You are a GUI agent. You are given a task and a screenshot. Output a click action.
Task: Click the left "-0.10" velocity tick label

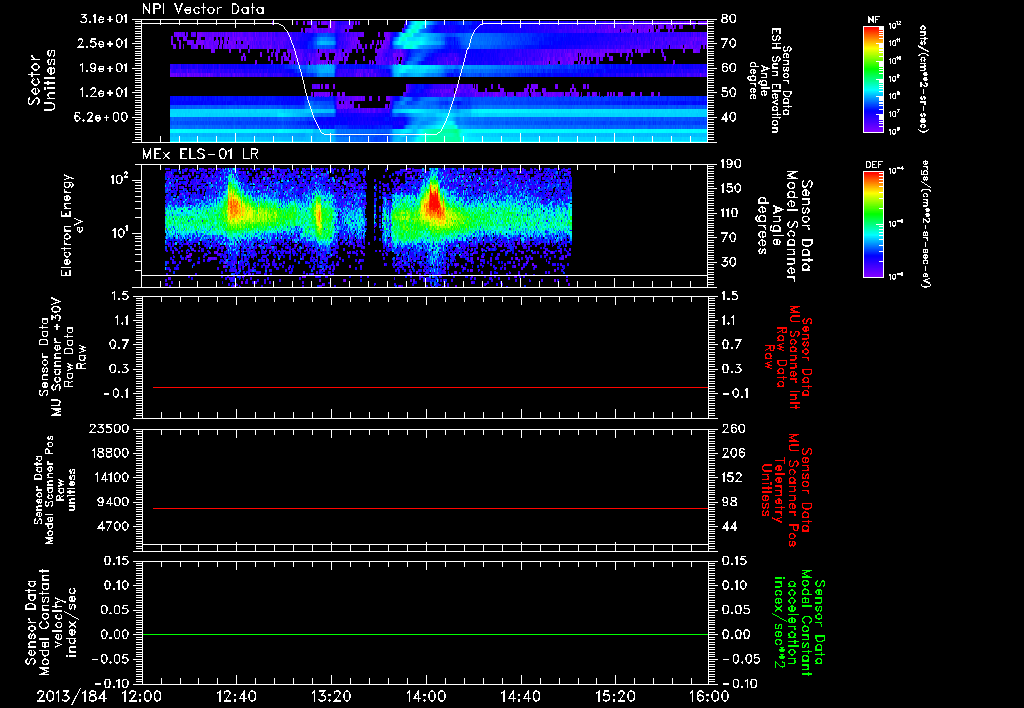[x=110, y=684]
